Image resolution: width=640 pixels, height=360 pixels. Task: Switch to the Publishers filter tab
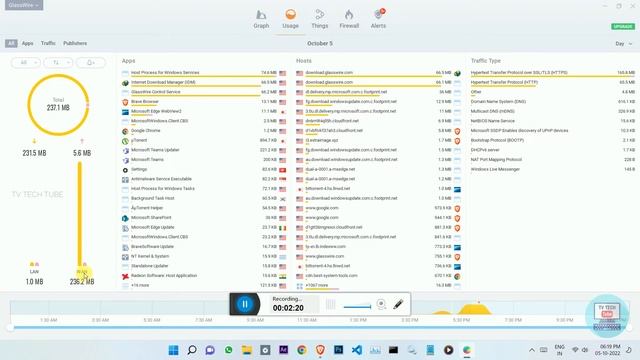[x=75, y=43]
